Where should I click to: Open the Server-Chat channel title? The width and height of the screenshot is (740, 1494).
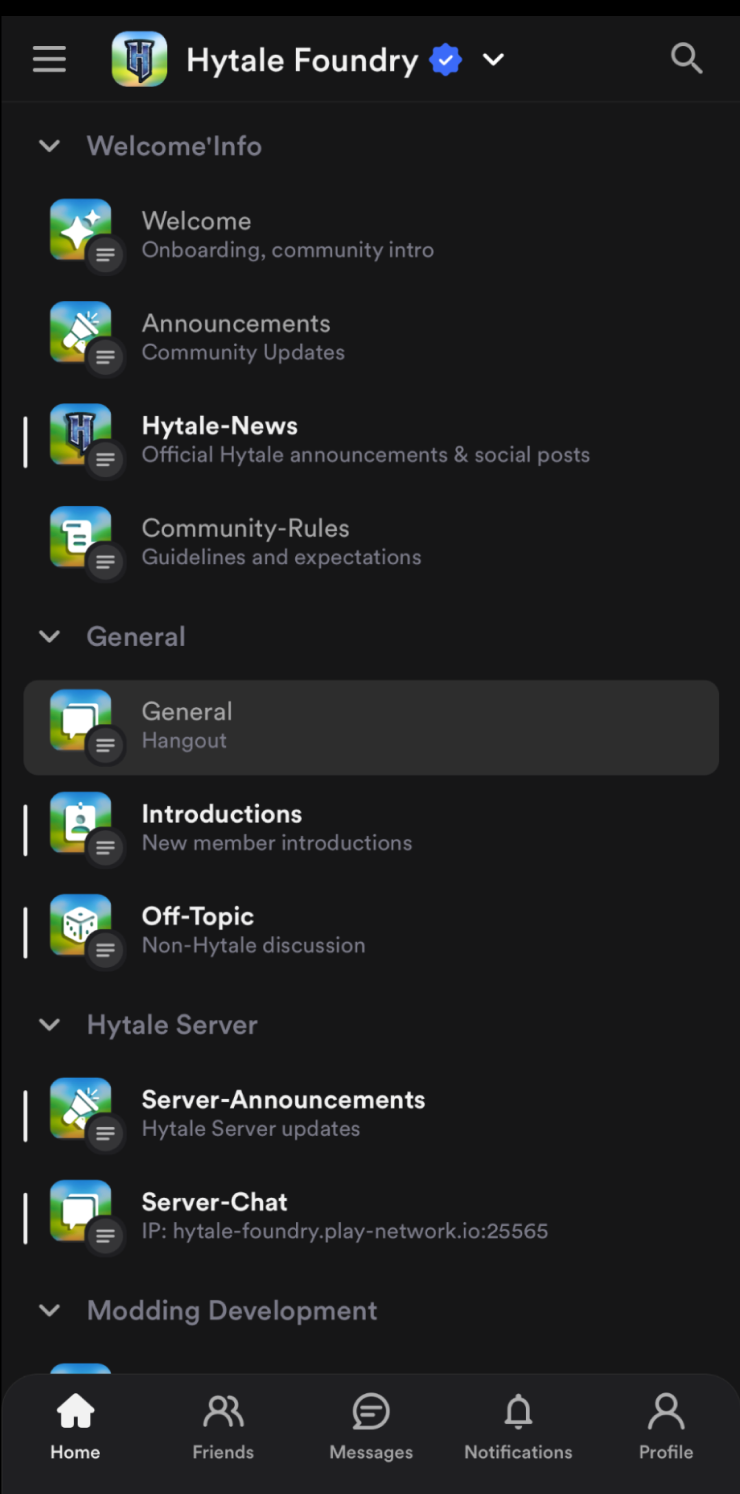pyautogui.click(x=215, y=1202)
